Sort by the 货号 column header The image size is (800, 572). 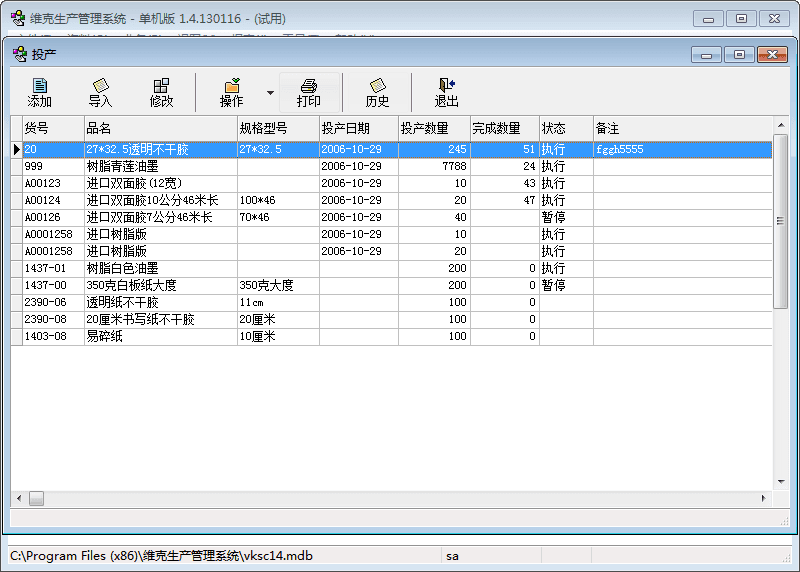[53, 128]
